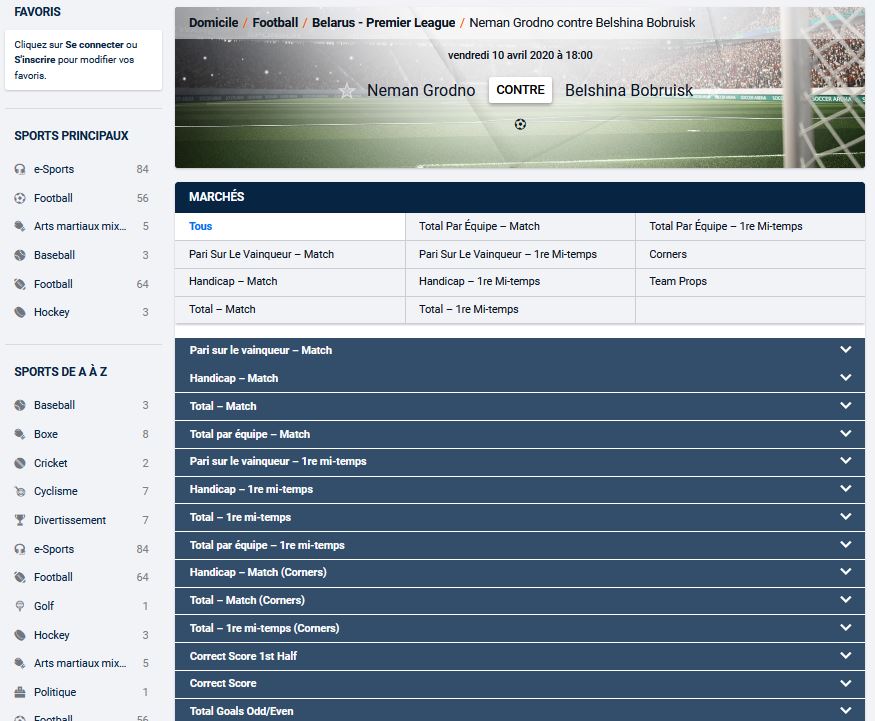Switch to the Tous markets tab
Image resolution: width=875 pixels, height=721 pixels.
200,226
